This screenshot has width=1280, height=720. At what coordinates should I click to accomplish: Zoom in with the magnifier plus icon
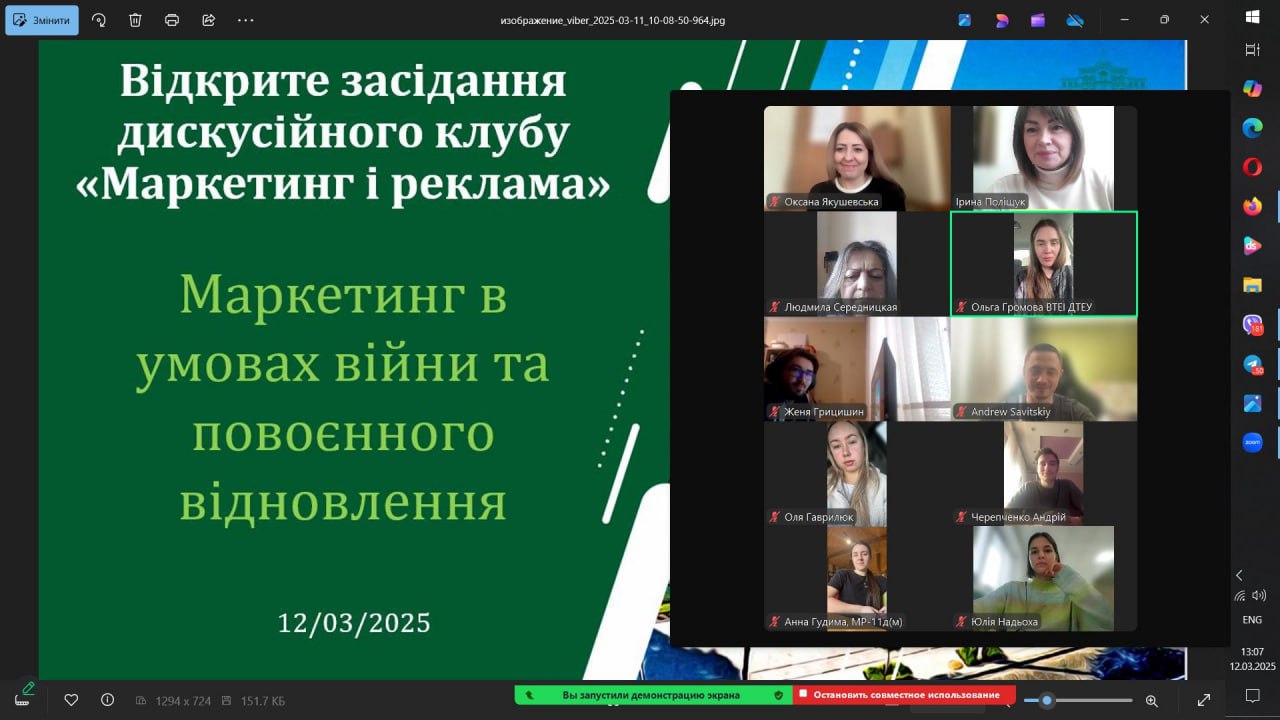coord(1152,700)
